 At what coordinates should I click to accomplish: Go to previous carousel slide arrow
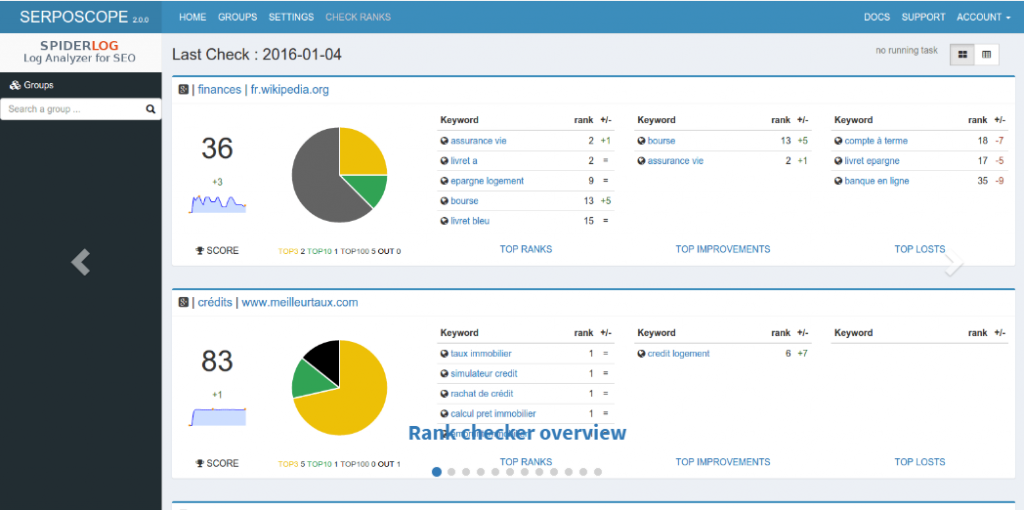click(x=81, y=263)
